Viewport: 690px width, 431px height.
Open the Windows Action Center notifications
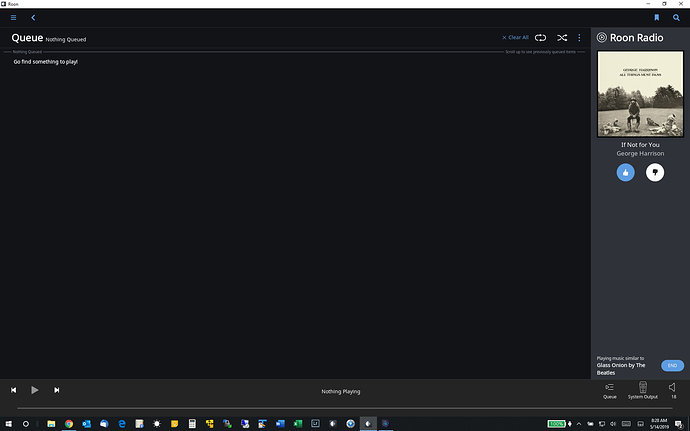pyautogui.click(x=679, y=424)
